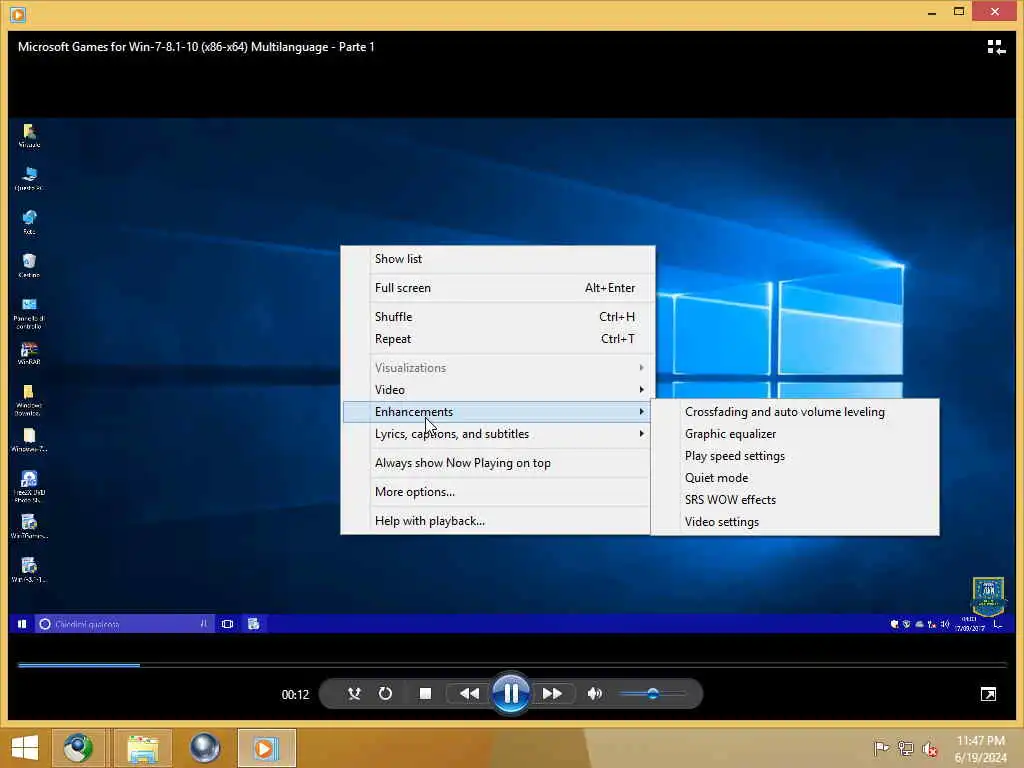Adjust the player volume slider
The width and height of the screenshot is (1024, 768).
pyautogui.click(x=652, y=694)
